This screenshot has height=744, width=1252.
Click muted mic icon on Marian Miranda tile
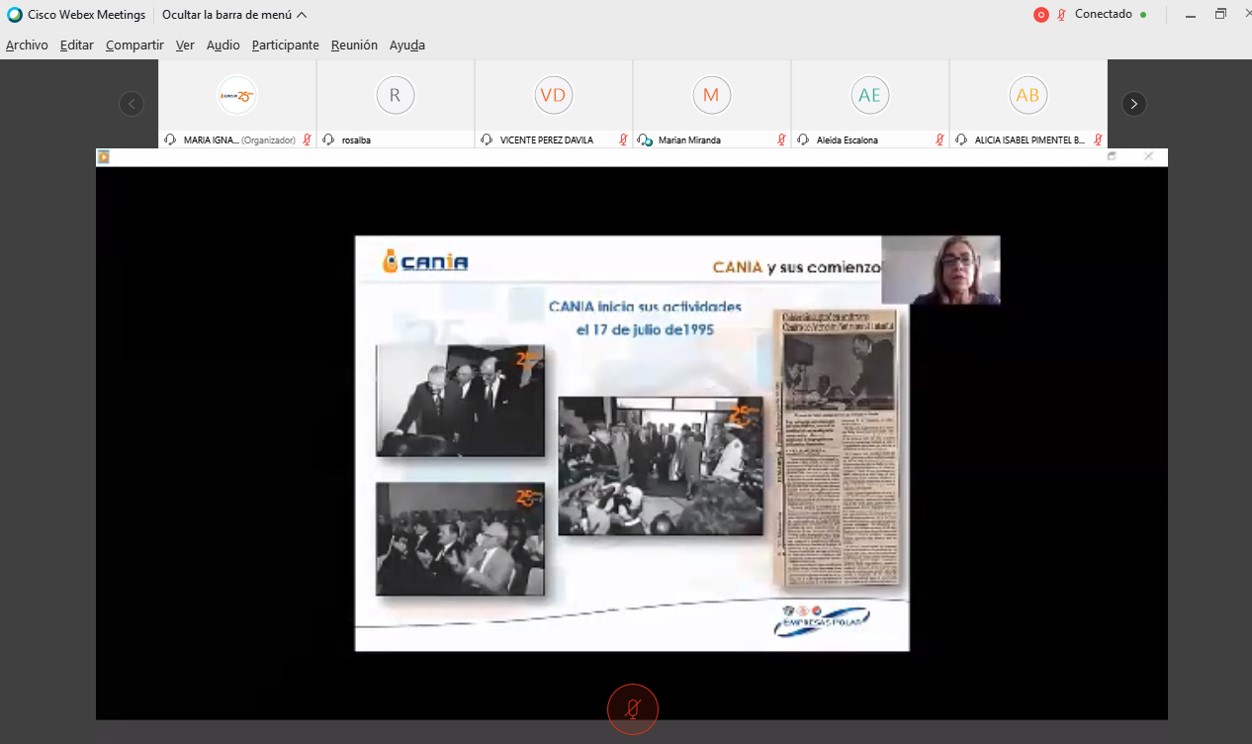(x=781, y=140)
